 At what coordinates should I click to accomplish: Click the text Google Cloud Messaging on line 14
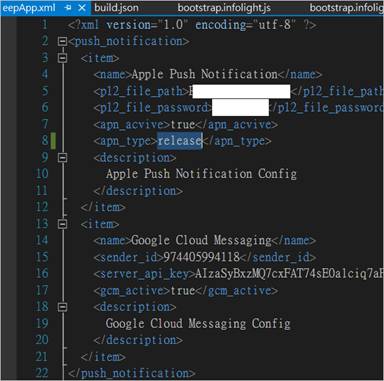click(202, 240)
